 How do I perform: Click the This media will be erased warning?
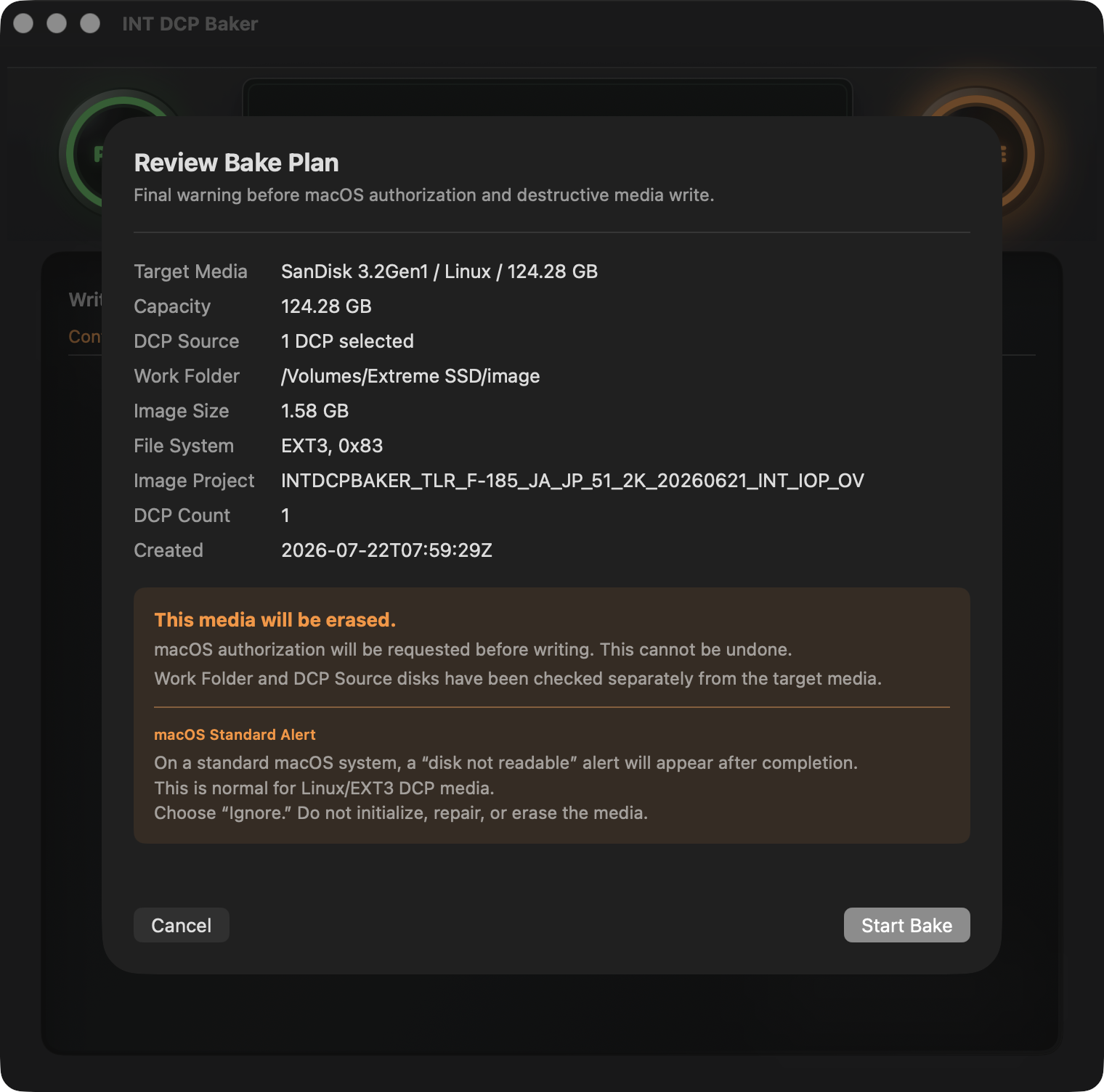[x=275, y=620]
